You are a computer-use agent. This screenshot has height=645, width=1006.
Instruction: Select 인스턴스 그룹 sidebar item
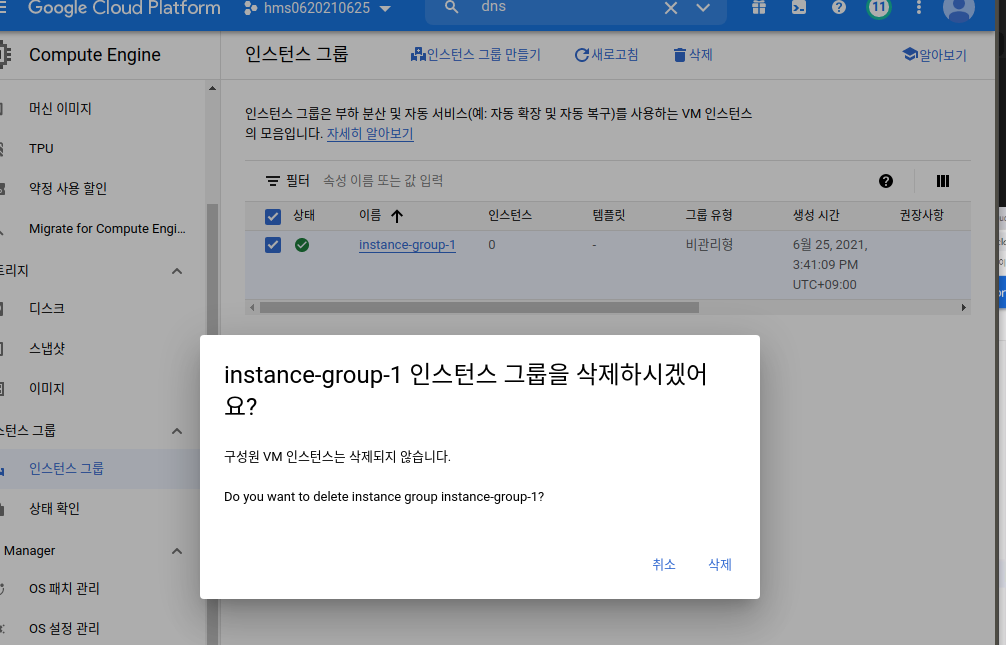coord(99,469)
